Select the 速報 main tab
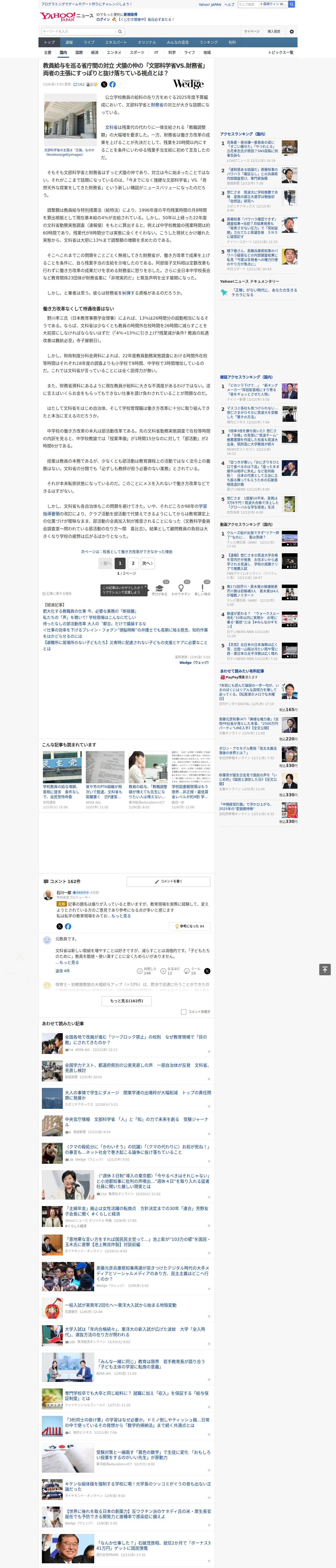The height and width of the screenshot is (1568, 336). point(69,43)
